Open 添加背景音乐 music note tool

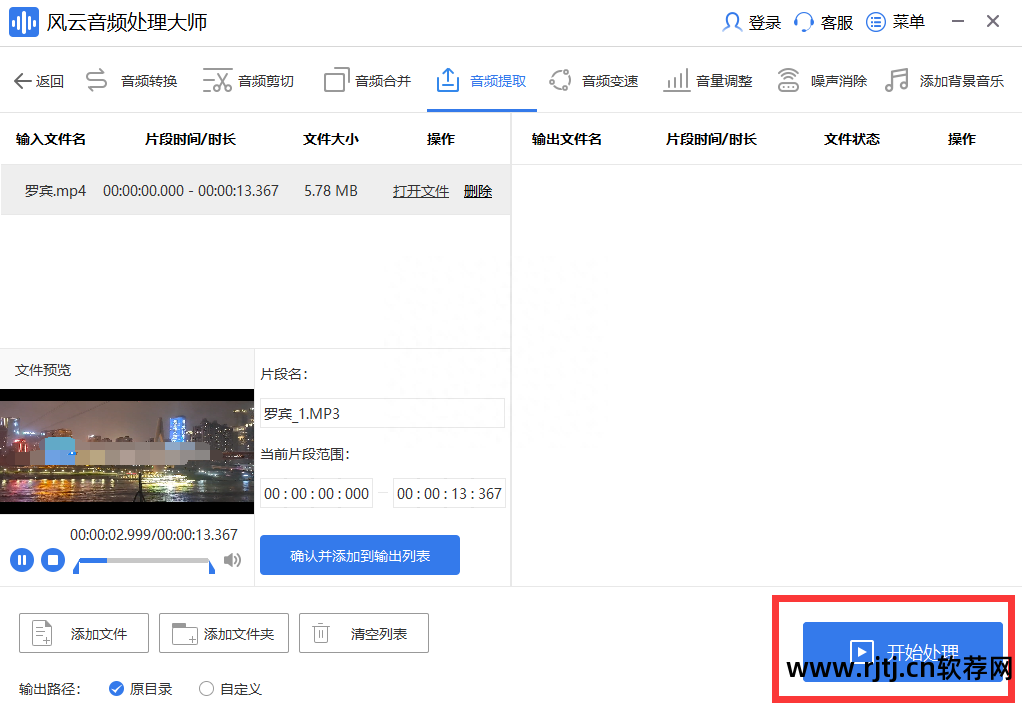(x=897, y=81)
